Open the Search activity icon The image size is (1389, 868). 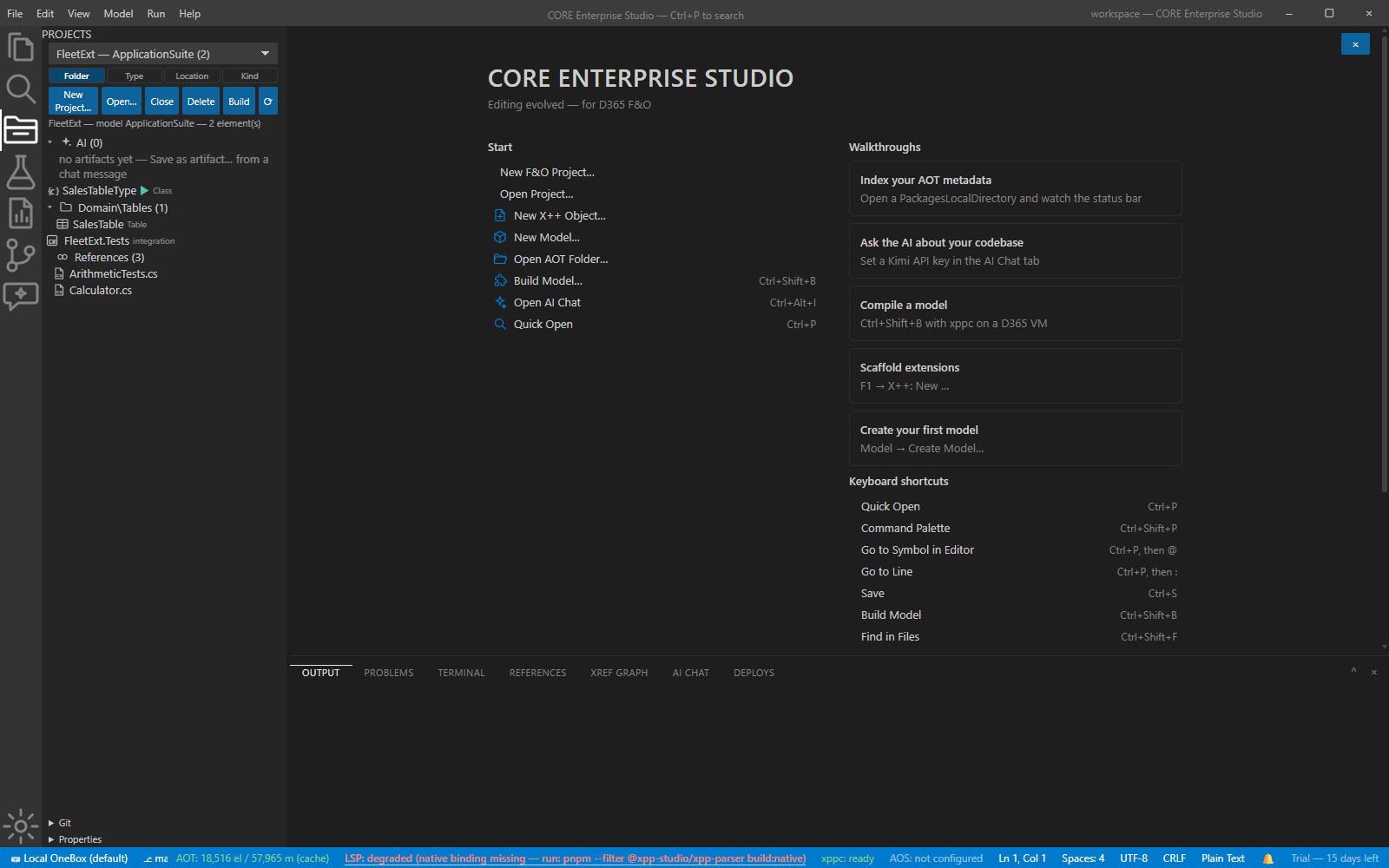[x=21, y=89]
